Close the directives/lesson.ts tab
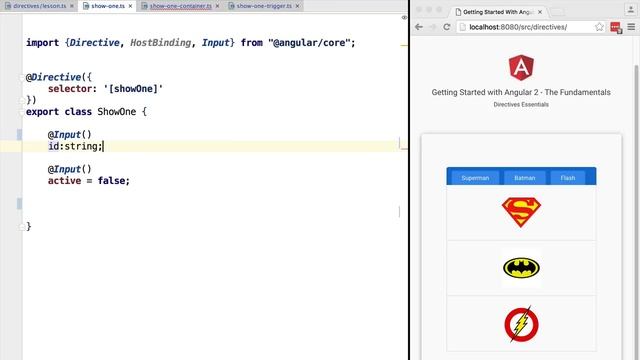Viewport: 640px width, 360px height. coord(72,6)
